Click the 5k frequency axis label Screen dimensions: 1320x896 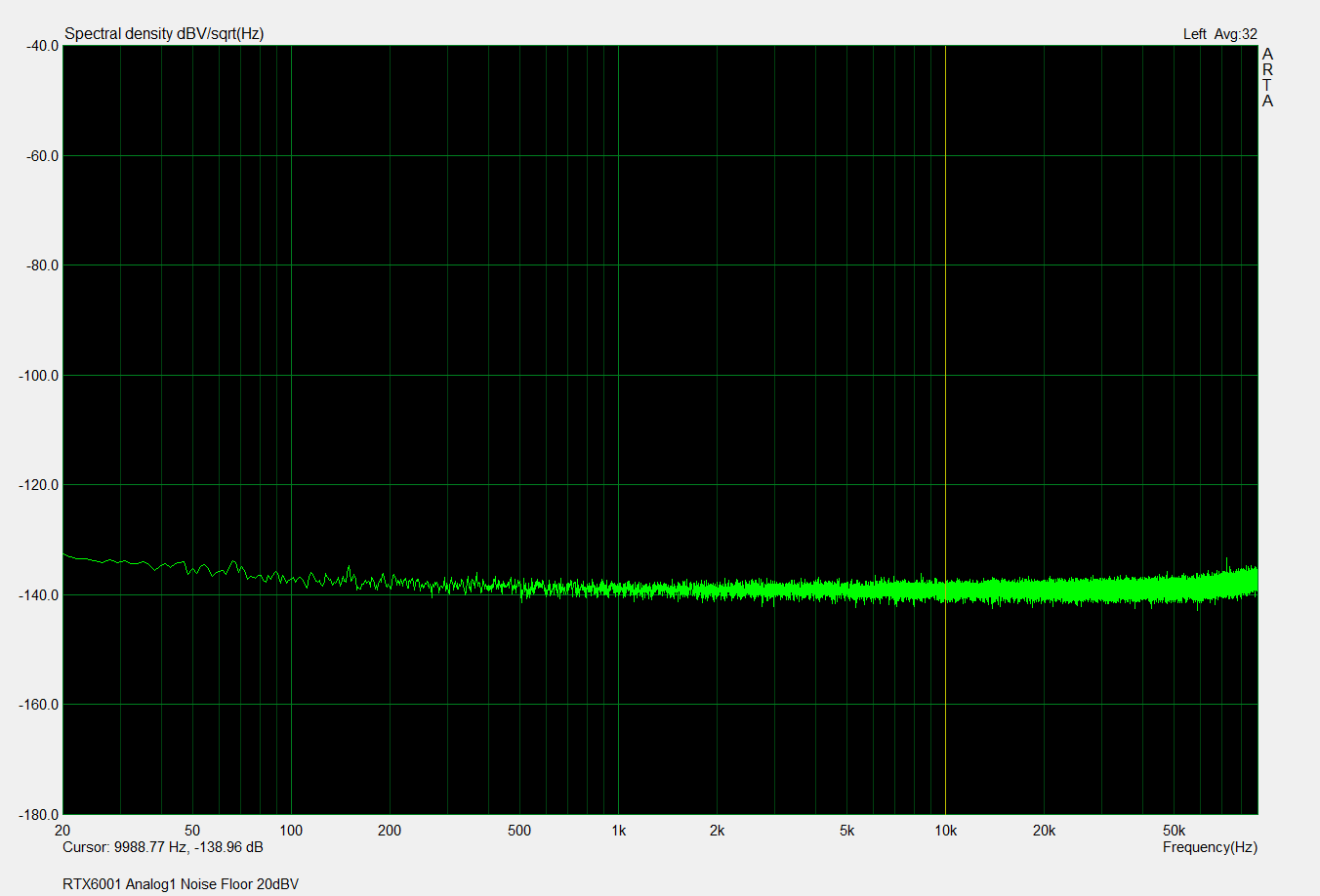tap(846, 831)
